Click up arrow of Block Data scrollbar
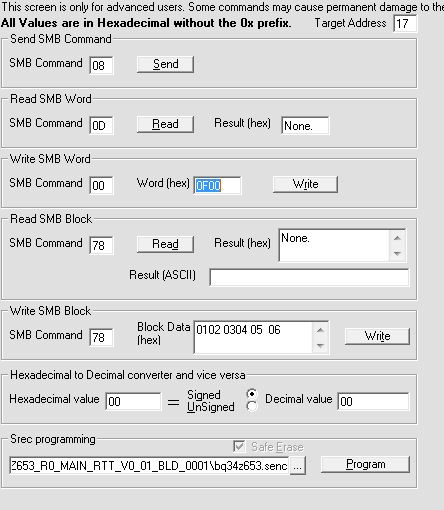The width and height of the screenshot is (444, 510). point(320,330)
